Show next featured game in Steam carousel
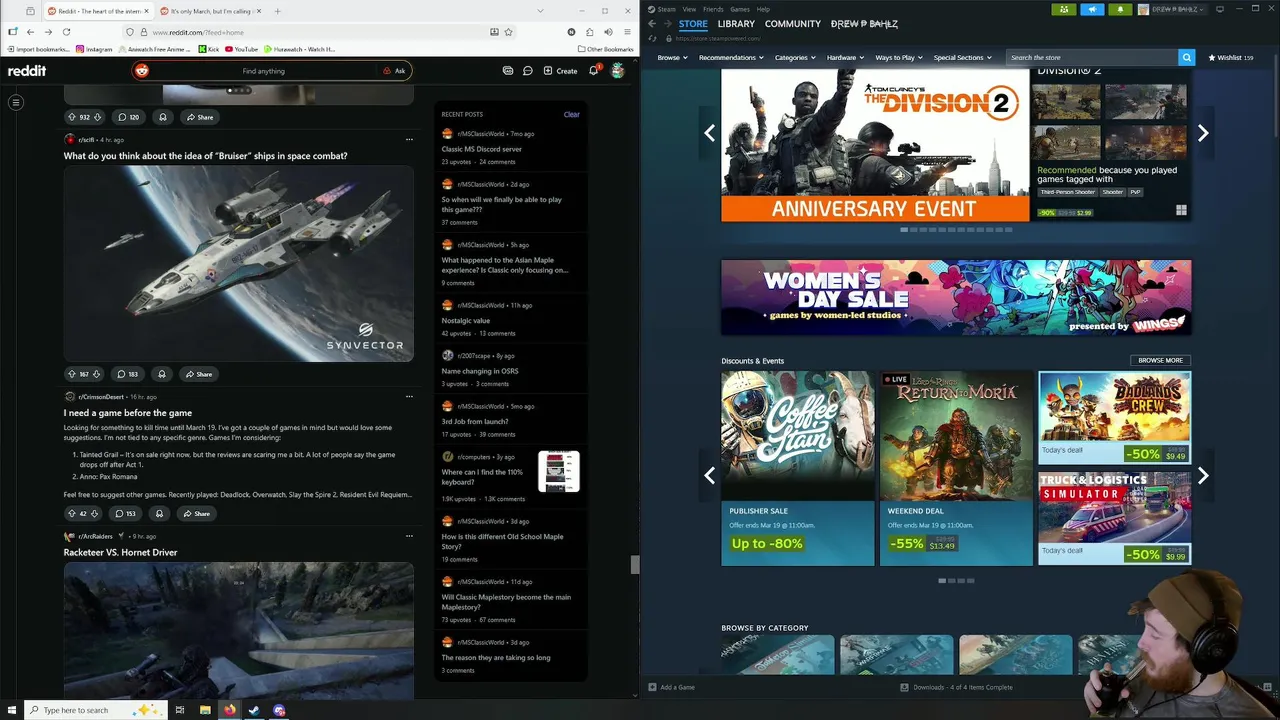The image size is (1280, 720). coord(1203,133)
